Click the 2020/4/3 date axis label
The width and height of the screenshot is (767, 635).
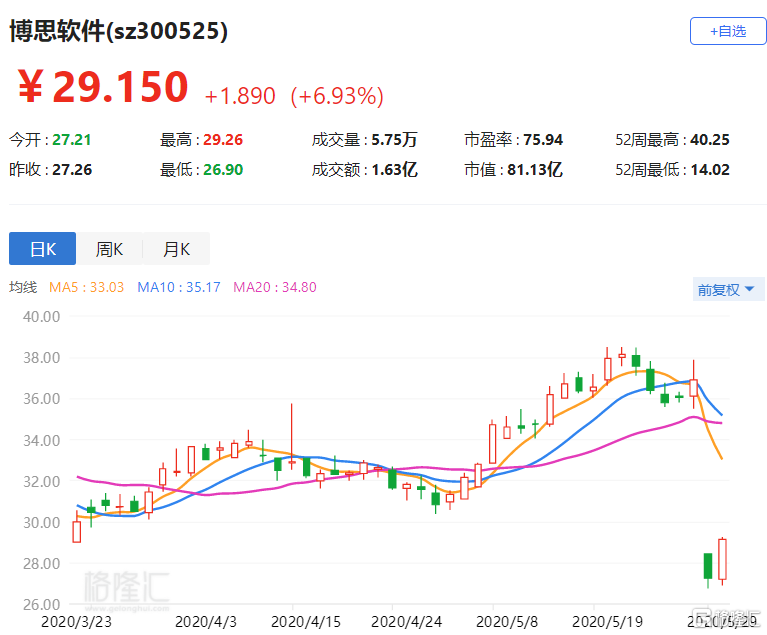(x=205, y=622)
